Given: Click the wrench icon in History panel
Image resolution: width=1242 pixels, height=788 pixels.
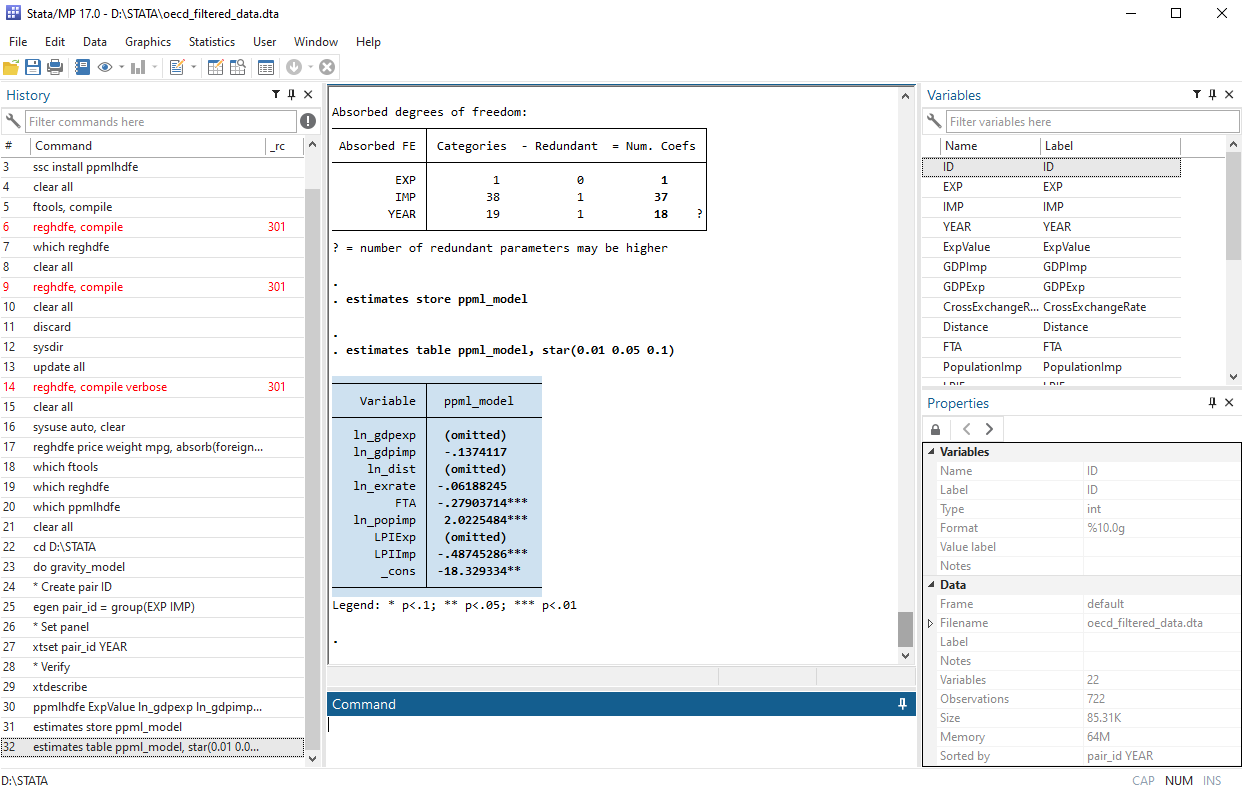Looking at the screenshot, I should click(13, 121).
